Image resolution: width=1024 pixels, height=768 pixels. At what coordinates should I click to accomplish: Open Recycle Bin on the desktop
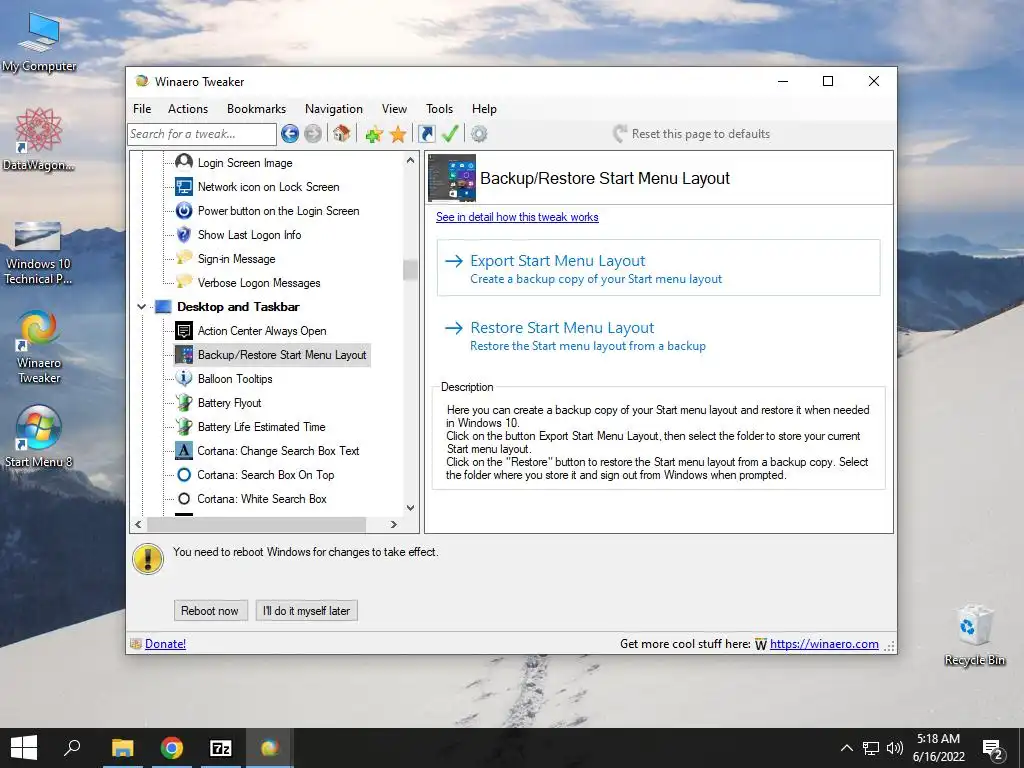pos(974,635)
